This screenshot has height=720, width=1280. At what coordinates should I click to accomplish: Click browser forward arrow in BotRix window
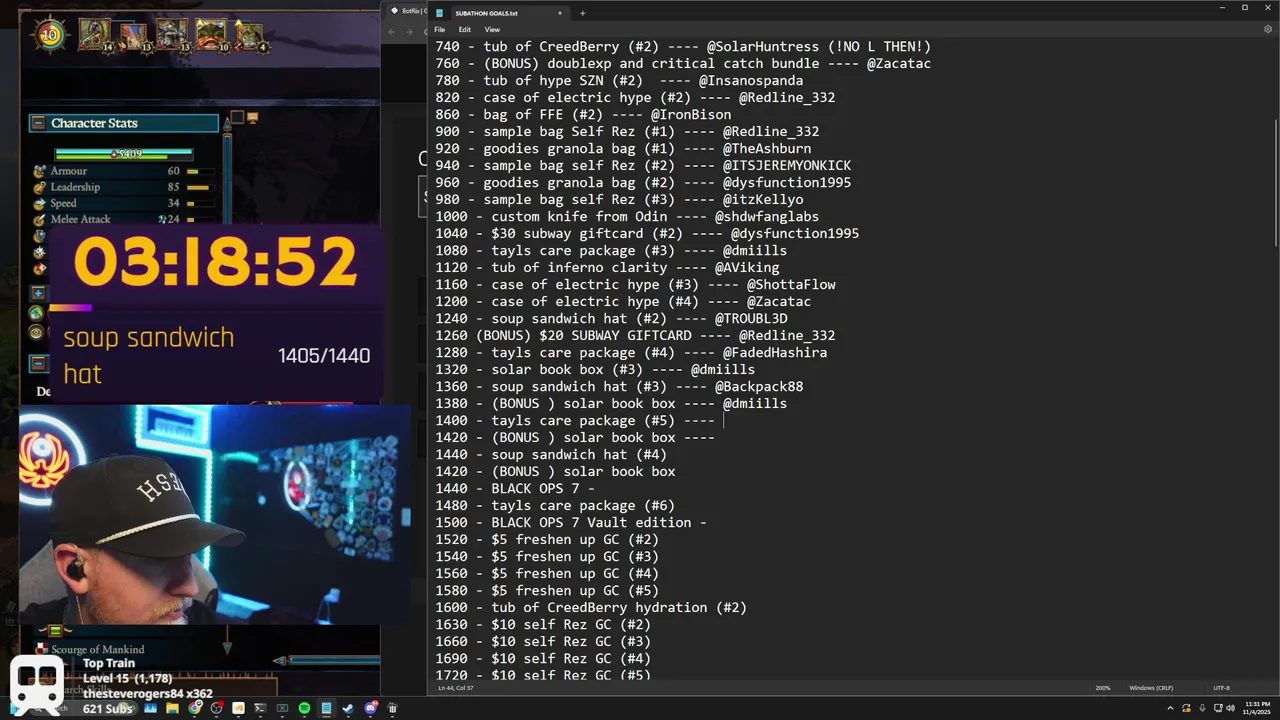click(410, 31)
